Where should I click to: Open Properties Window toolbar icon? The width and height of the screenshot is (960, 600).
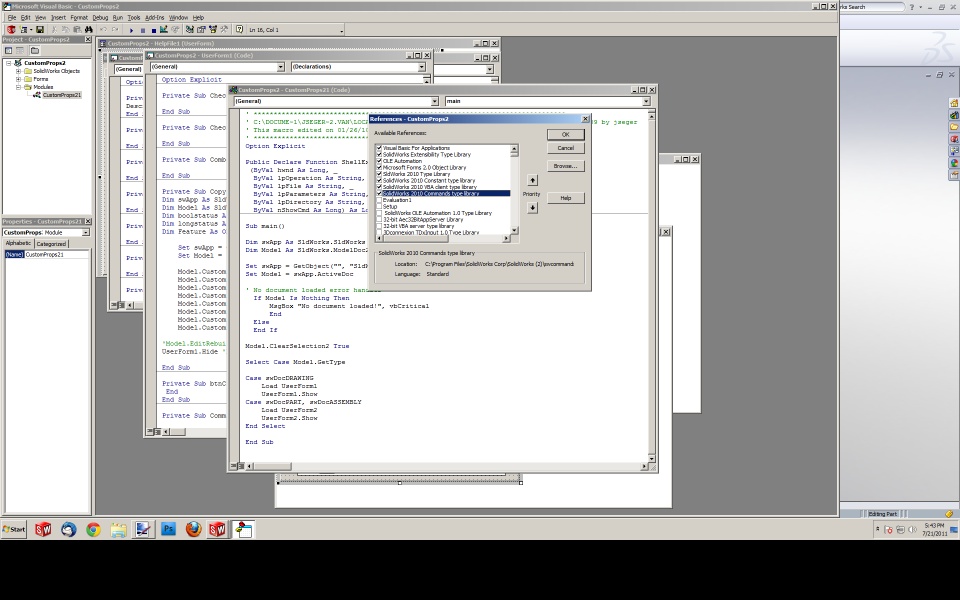(x=201, y=29)
